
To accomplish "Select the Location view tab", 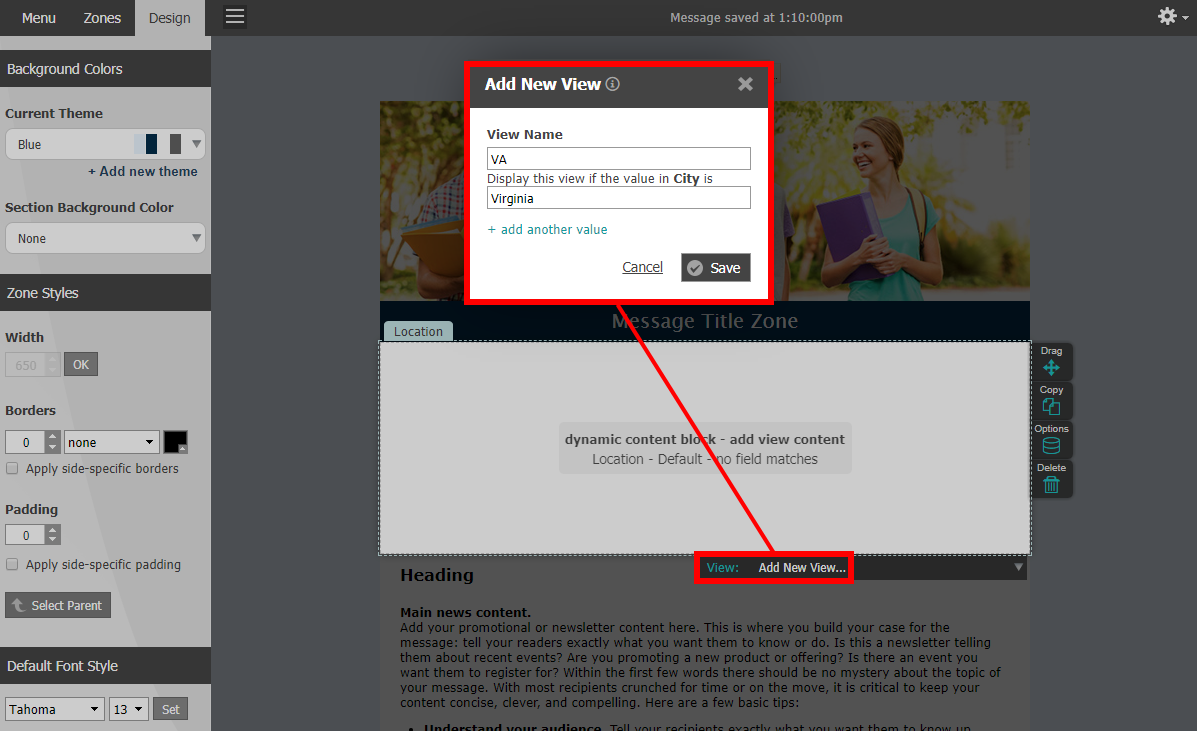I will pyautogui.click(x=418, y=331).
